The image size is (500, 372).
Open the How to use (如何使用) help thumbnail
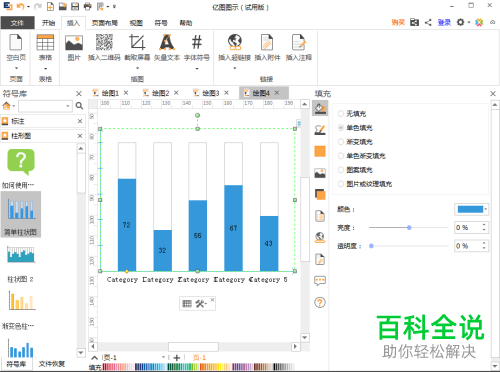point(21,168)
